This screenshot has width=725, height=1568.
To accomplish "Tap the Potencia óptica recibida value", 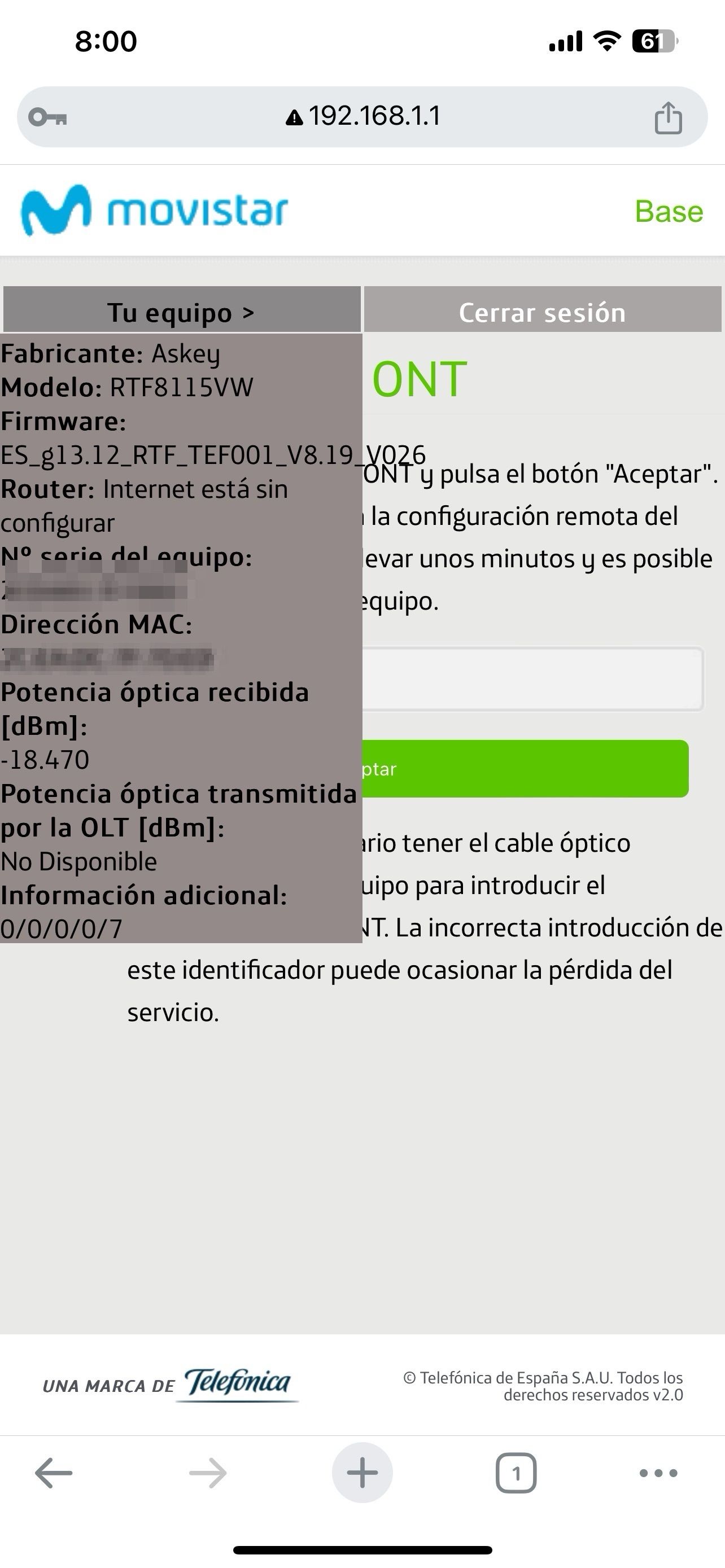I will [x=45, y=760].
